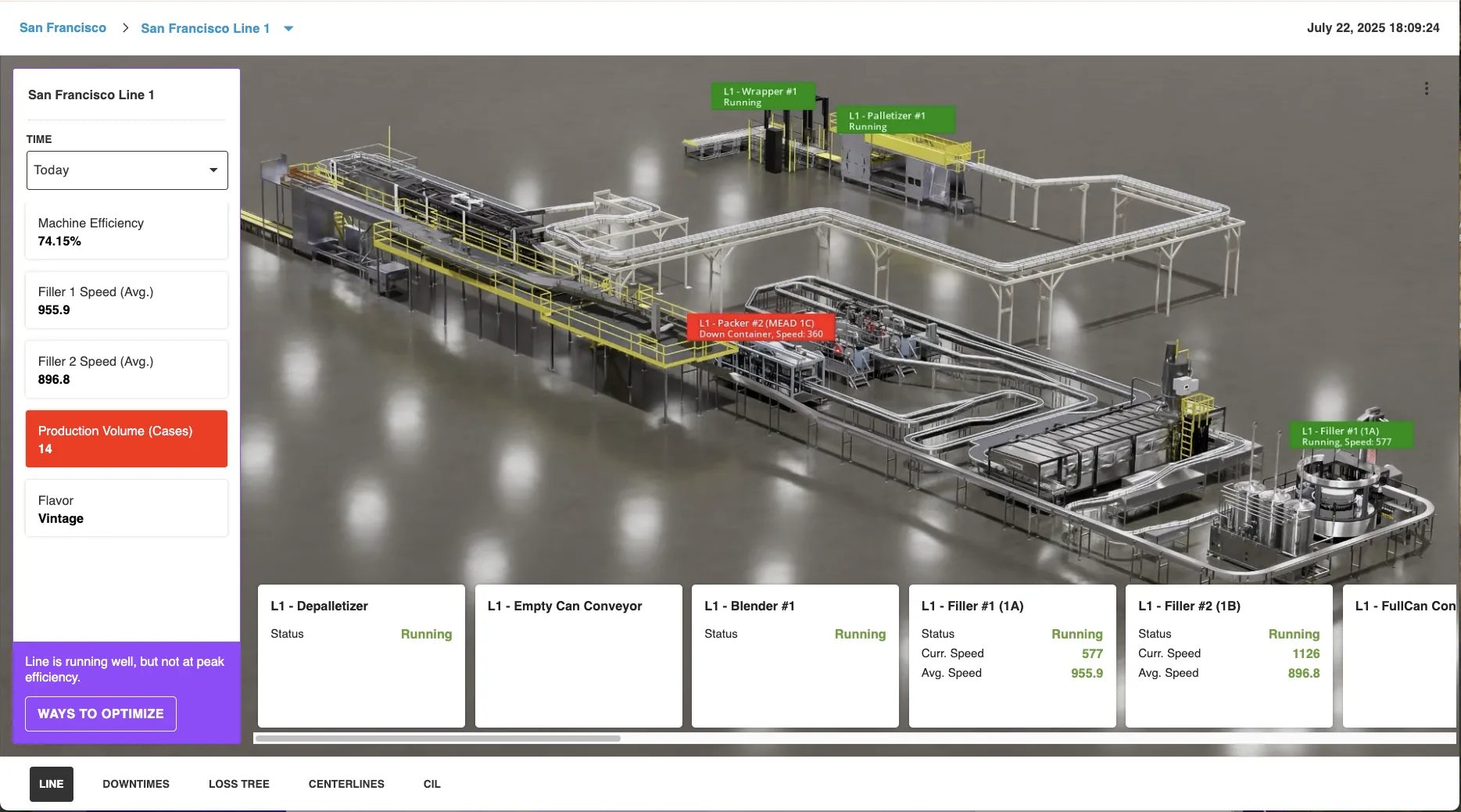Open the CENTERLINES tab
The height and width of the screenshot is (812, 1461).
pyautogui.click(x=346, y=784)
